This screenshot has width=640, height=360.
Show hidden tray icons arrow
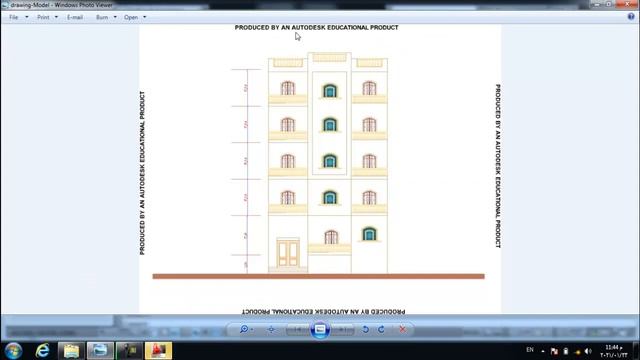pos(543,351)
